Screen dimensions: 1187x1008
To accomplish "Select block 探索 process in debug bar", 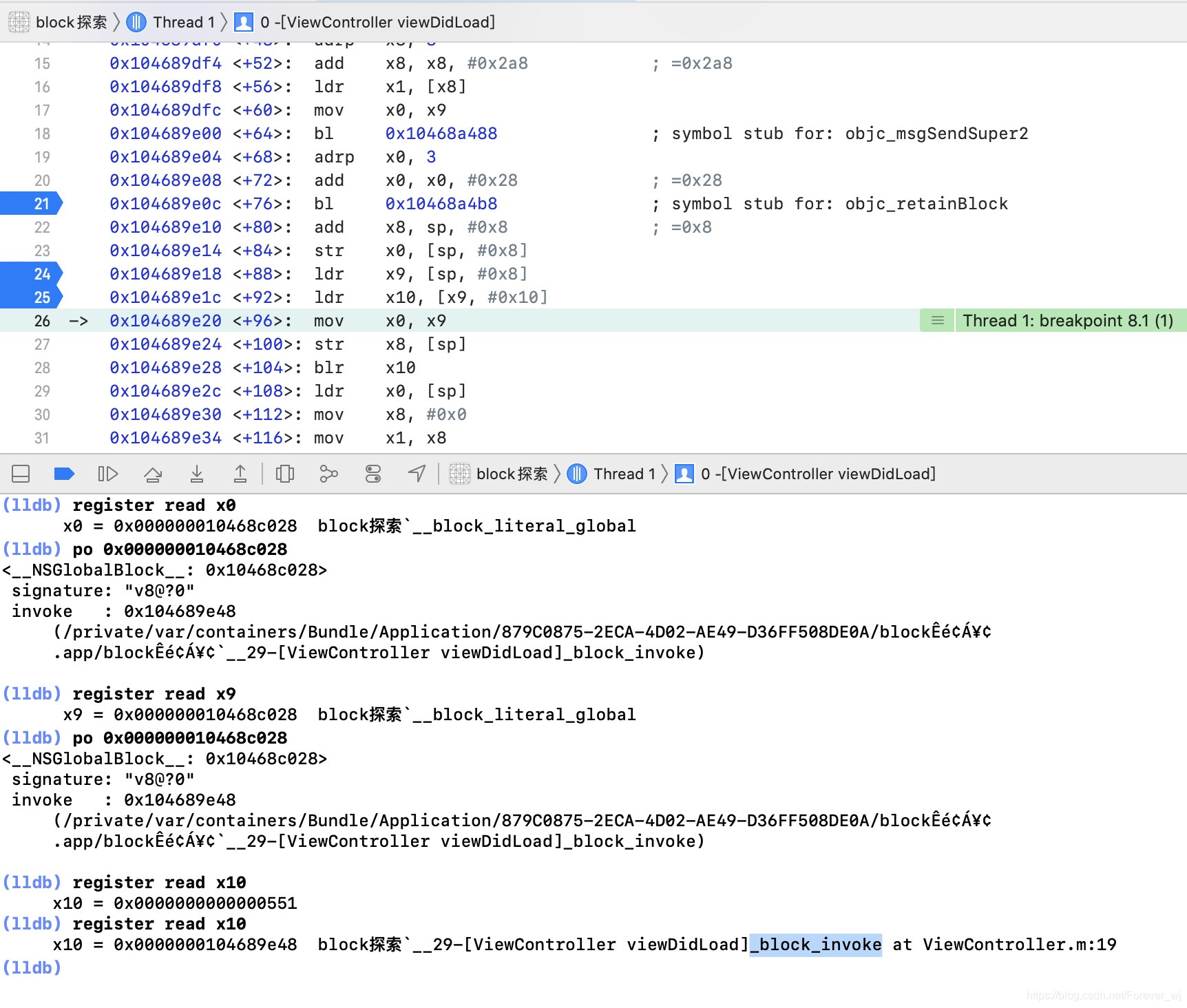I will tap(498, 474).
